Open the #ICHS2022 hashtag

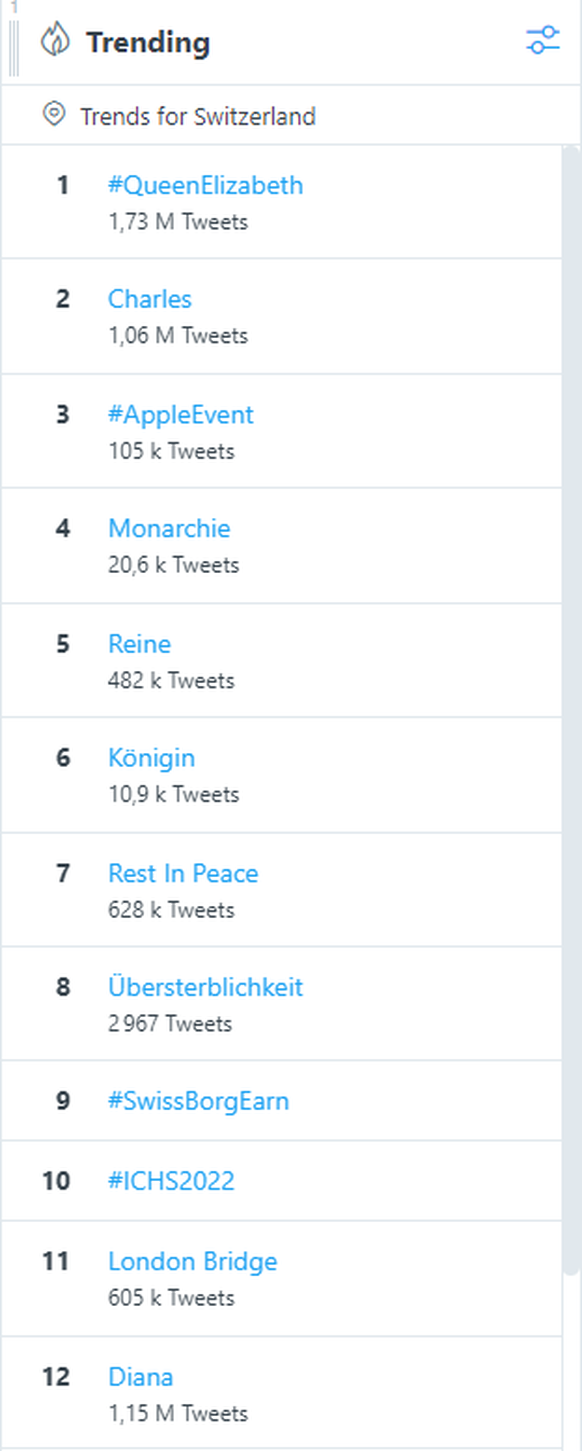[171, 1181]
